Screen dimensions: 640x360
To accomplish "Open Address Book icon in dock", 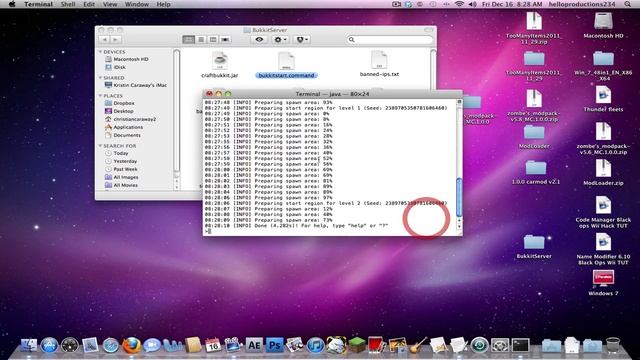I will pos(193,345).
